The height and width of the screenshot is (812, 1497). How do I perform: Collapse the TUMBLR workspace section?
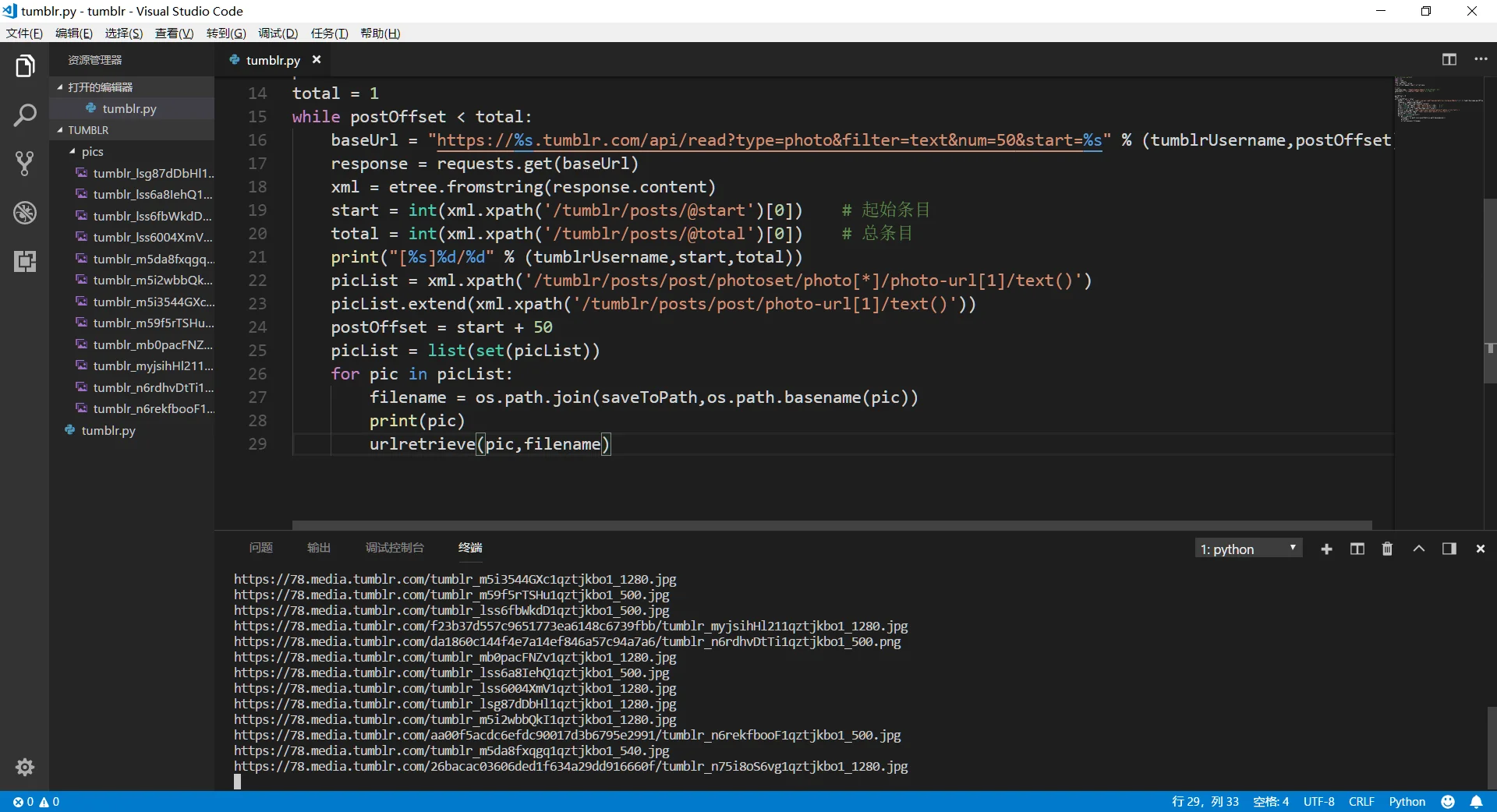61,130
